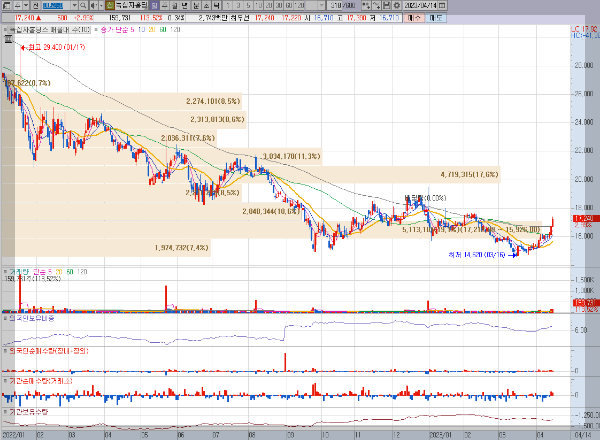Select the yearly (년) period button
600x440 pixels.
click(x=184, y=5)
